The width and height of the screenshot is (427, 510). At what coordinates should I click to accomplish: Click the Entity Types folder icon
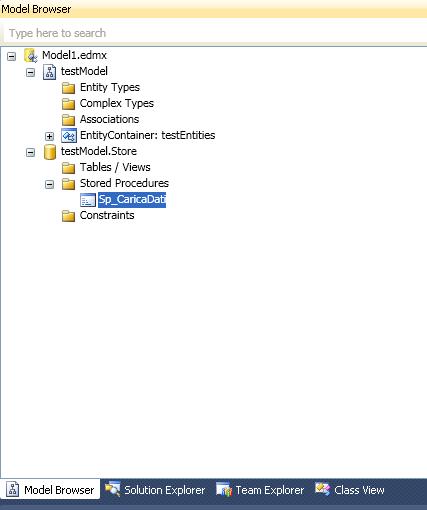click(x=69, y=88)
